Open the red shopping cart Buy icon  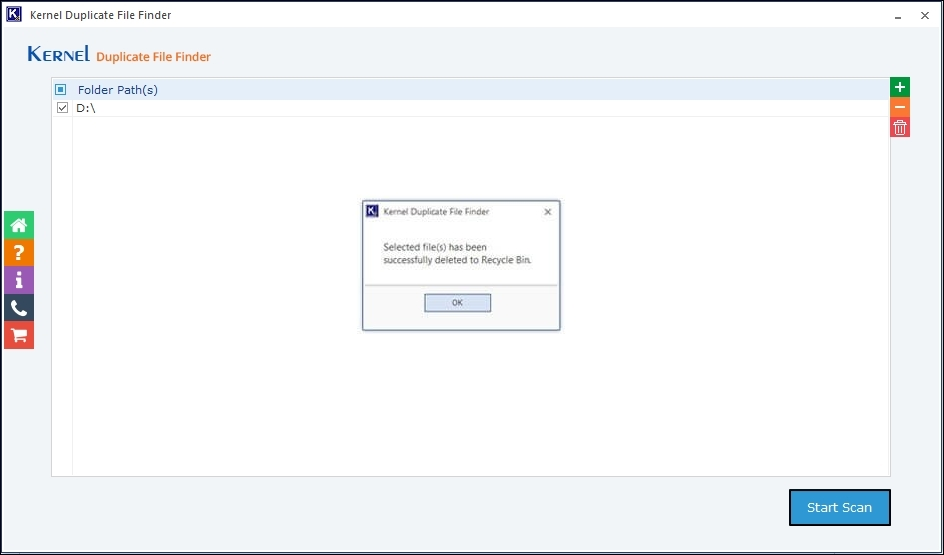coord(19,335)
